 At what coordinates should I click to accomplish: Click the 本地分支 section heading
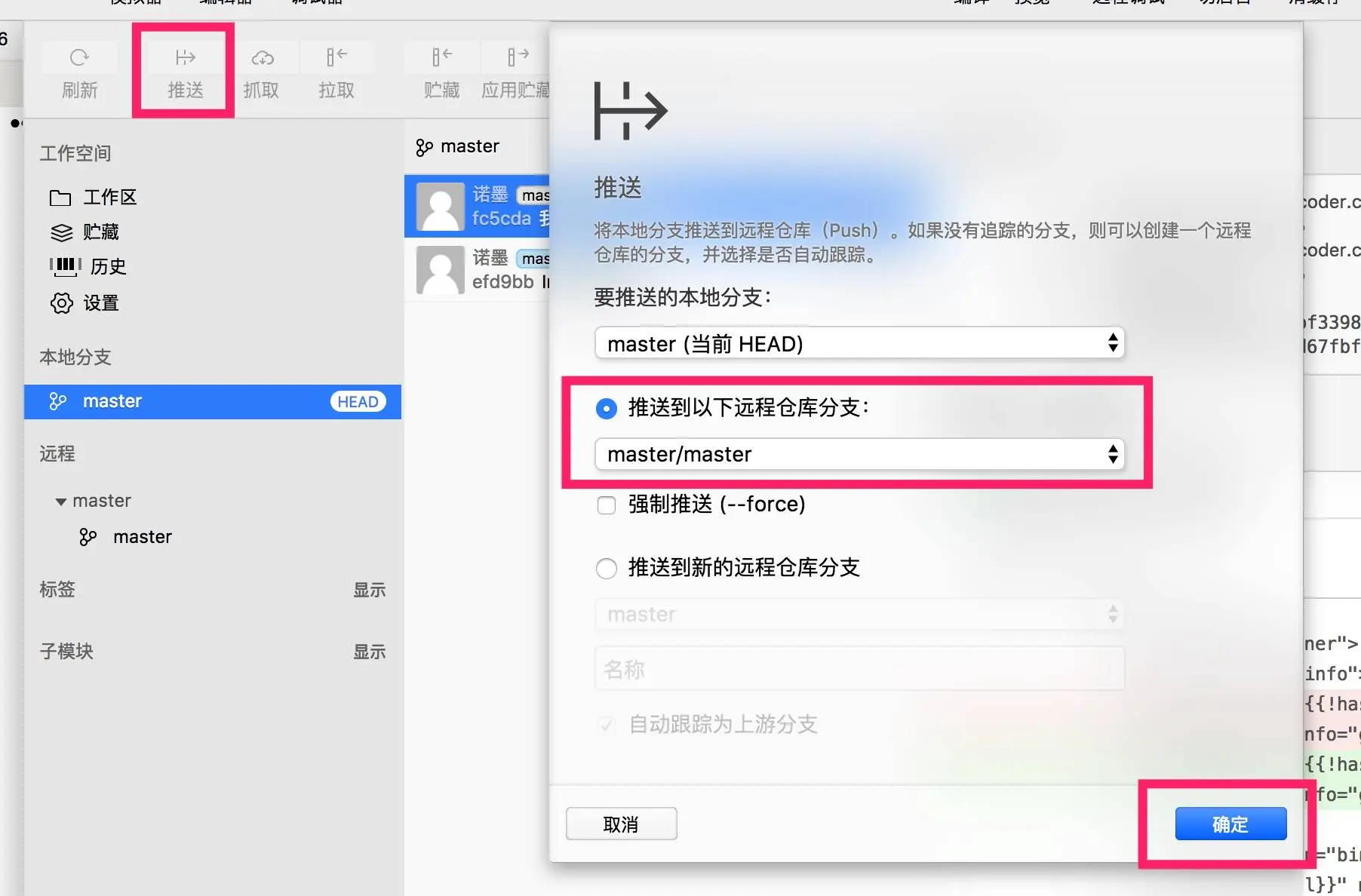point(75,357)
